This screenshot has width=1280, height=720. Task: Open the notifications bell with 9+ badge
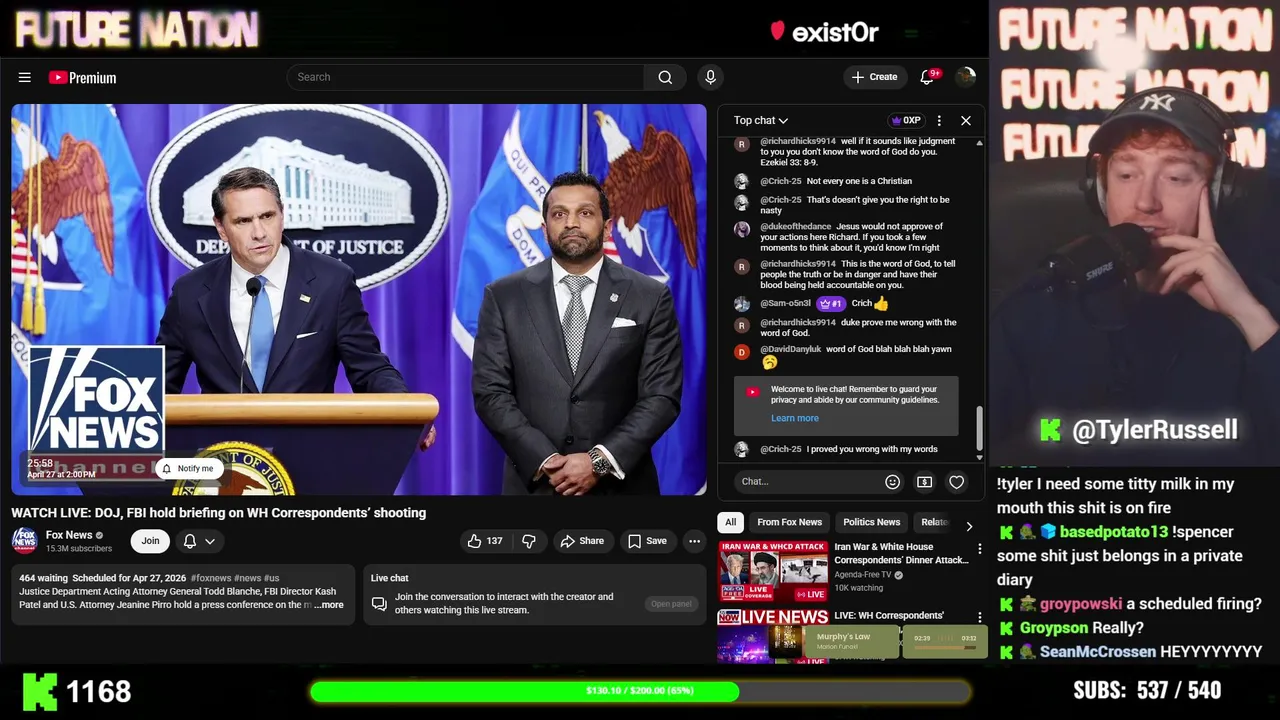click(927, 77)
